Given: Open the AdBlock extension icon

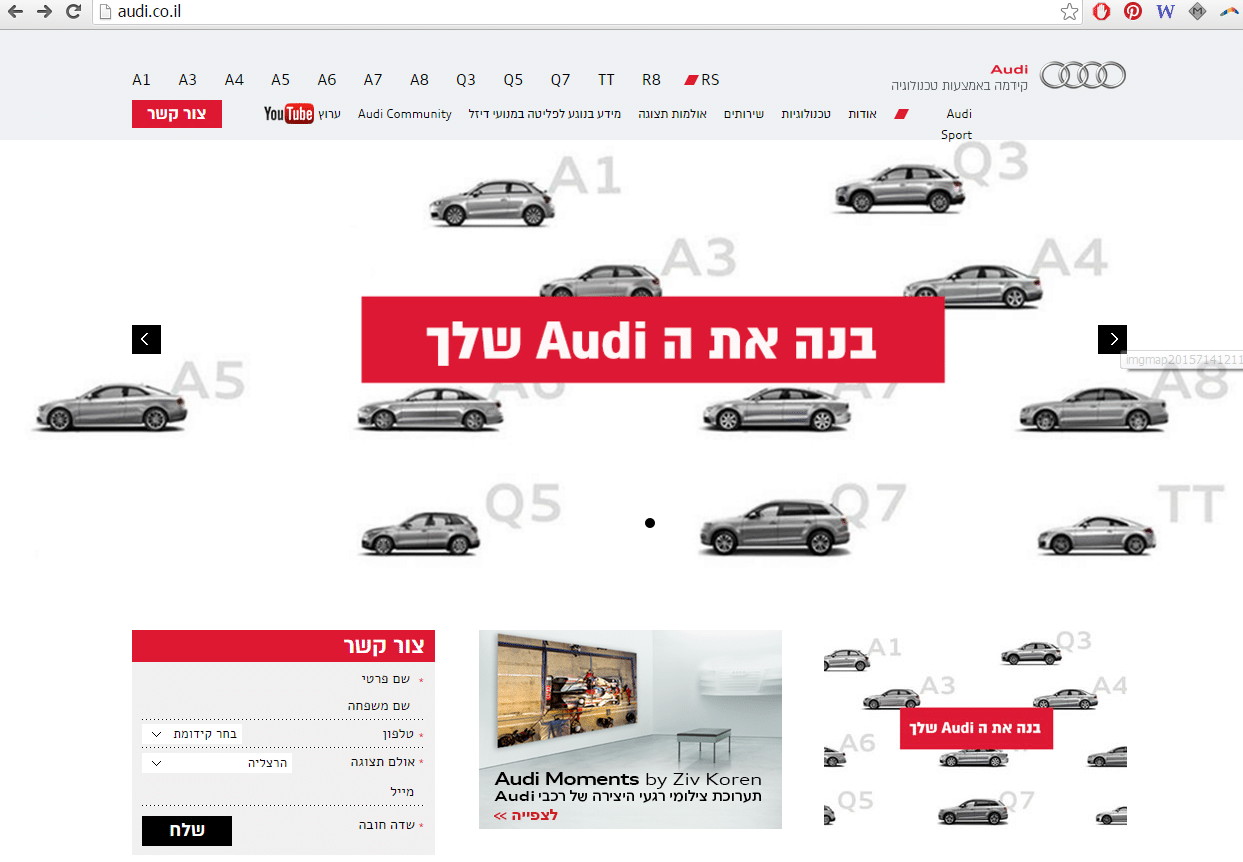Looking at the screenshot, I should pos(1101,12).
